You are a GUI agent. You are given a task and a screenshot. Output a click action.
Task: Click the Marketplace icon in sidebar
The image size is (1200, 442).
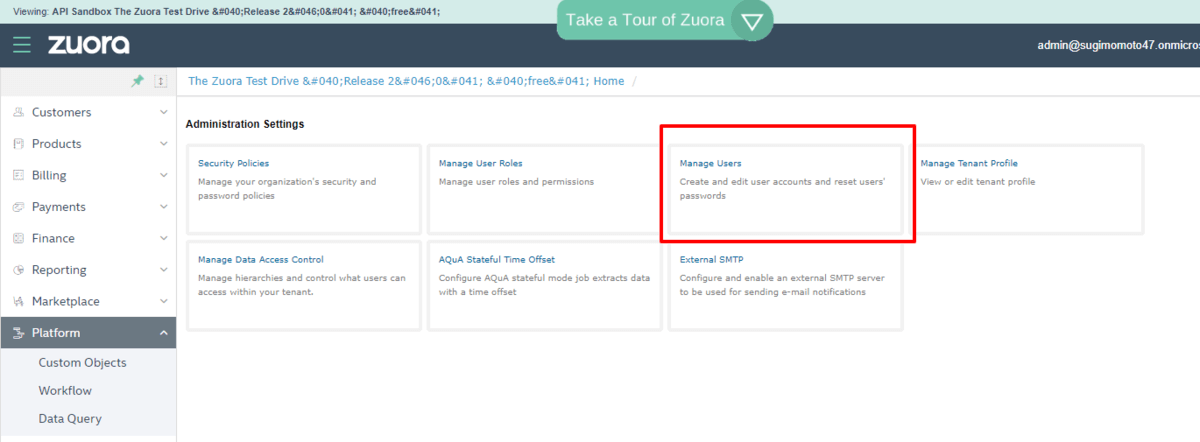18,301
